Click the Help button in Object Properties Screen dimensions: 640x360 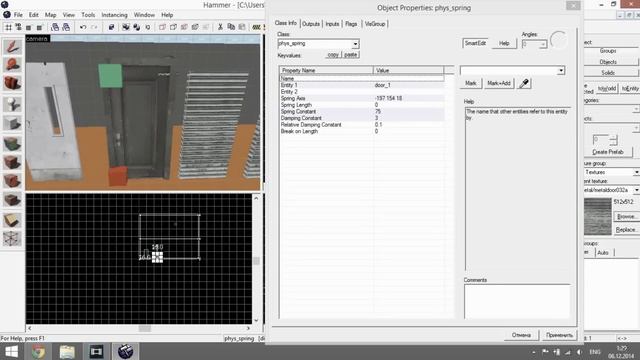[x=504, y=43]
